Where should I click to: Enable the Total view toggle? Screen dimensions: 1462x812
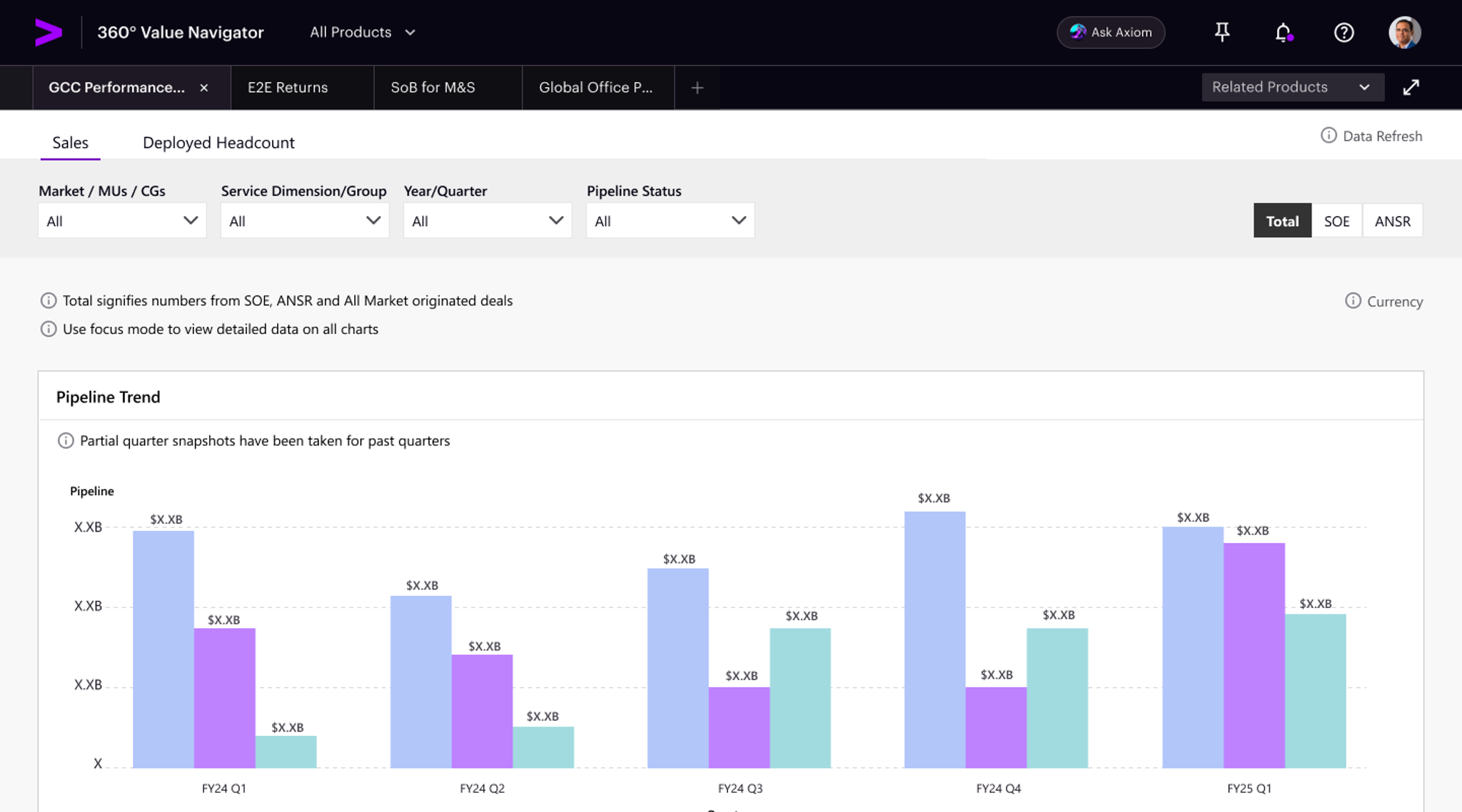[x=1282, y=220]
